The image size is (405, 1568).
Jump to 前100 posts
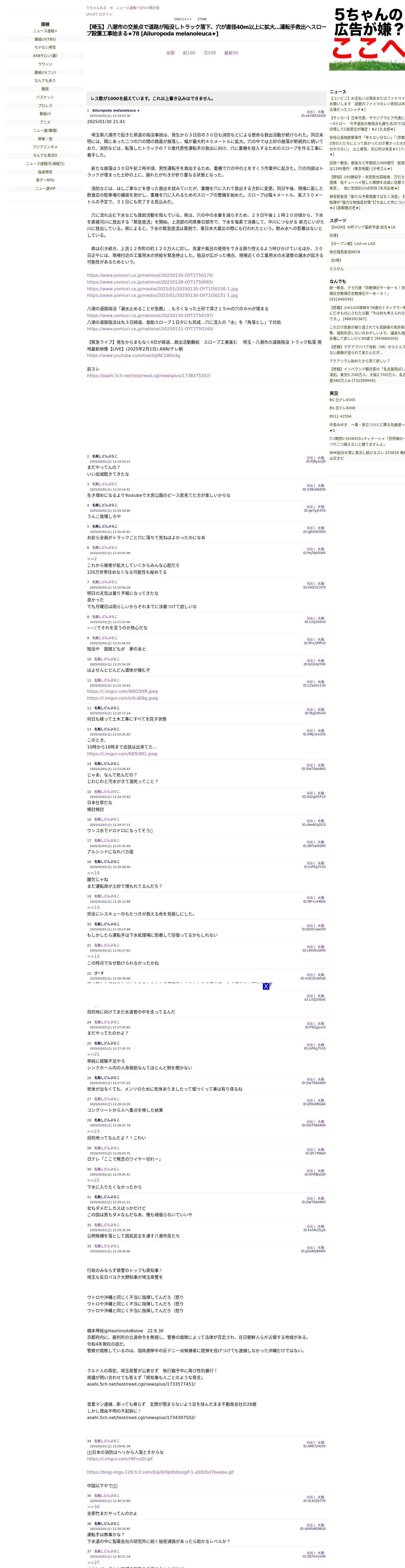[189, 53]
